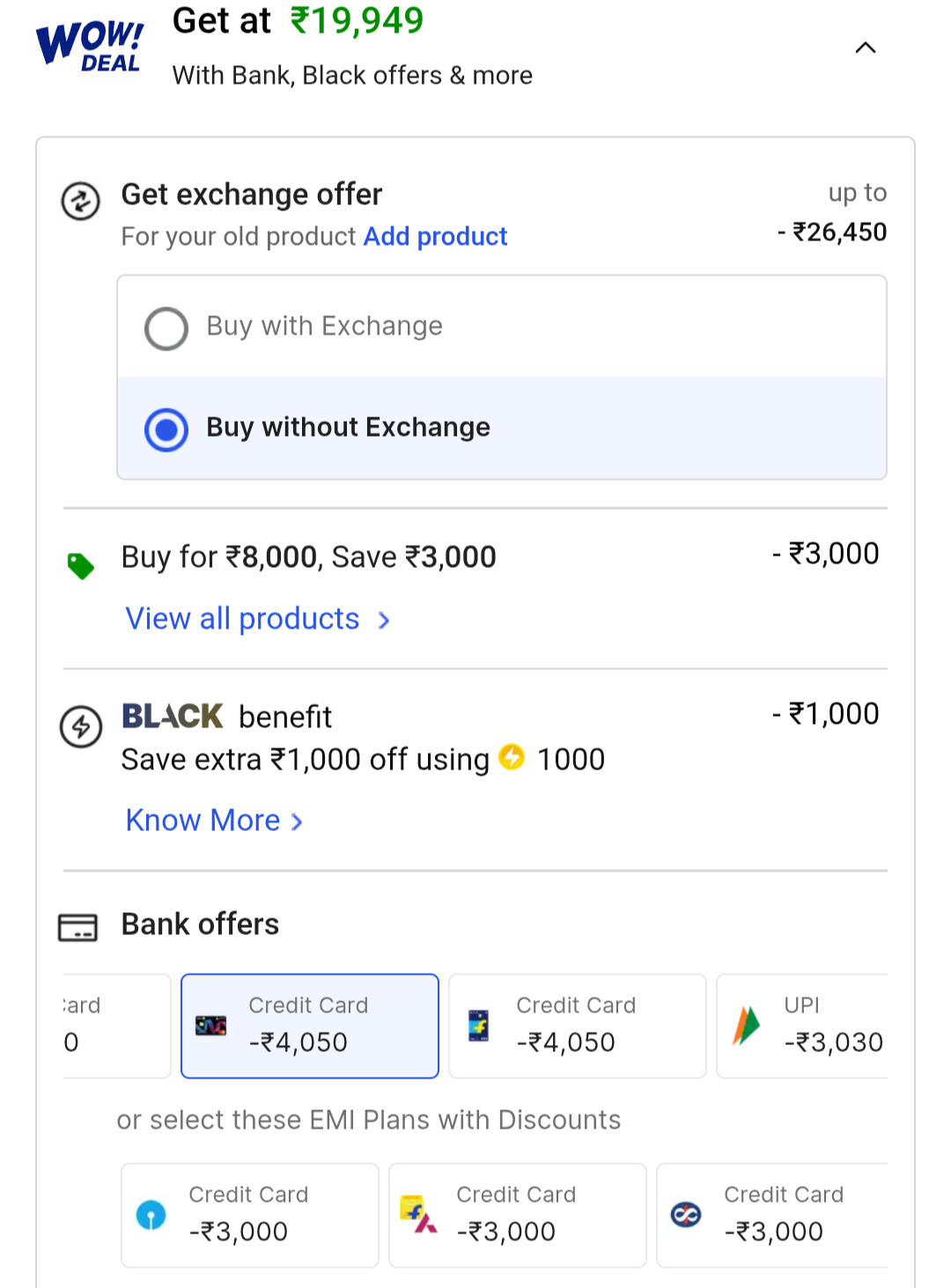Select Buy with Exchange radio button
The height and width of the screenshot is (1288, 951).
[166, 328]
